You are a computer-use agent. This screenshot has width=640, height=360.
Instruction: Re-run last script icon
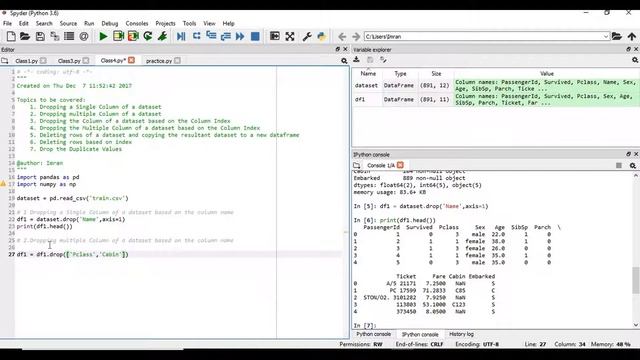pyautogui.click(x=148, y=36)
